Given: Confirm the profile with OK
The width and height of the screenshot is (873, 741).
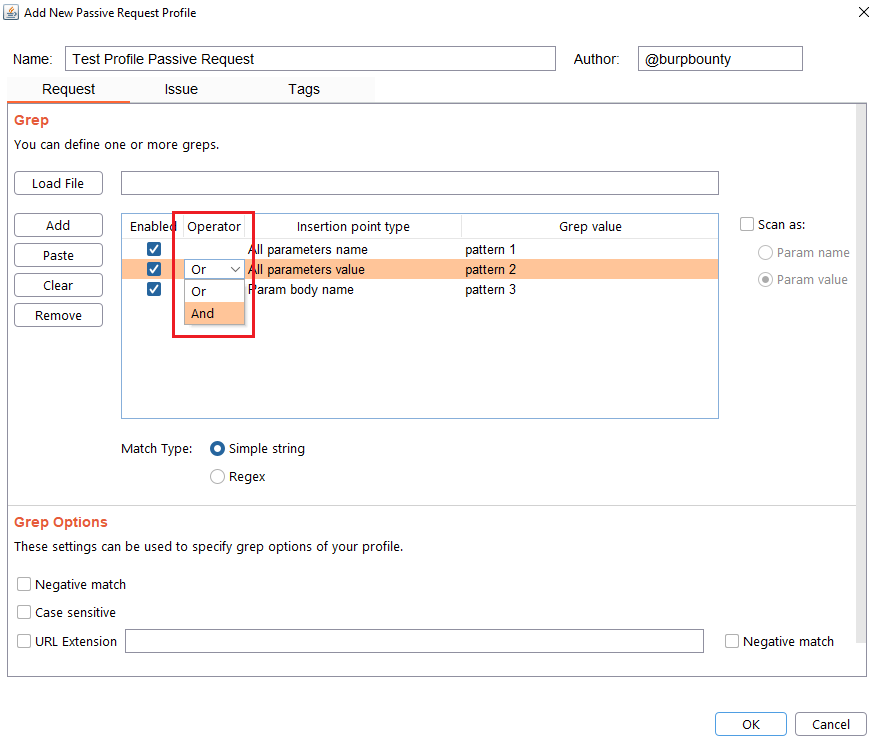Looking at the screenshot, I should click(x=750, y=724).
